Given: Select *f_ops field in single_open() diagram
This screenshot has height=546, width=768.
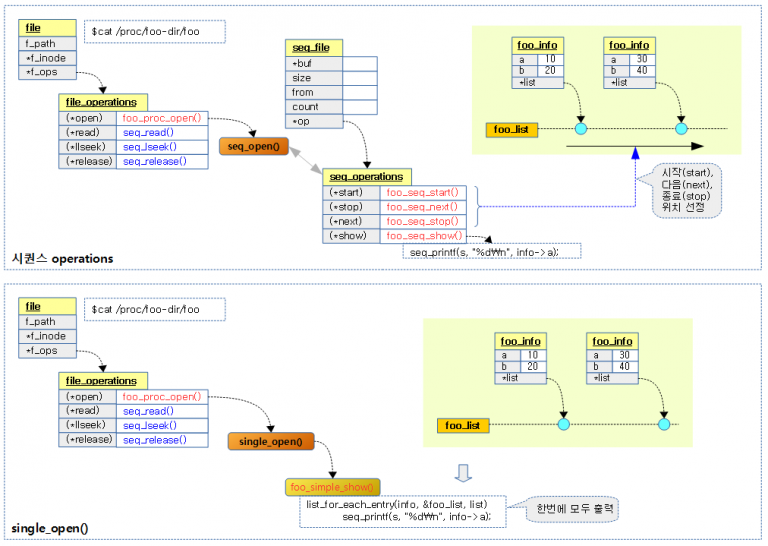Looking at the screenshot, I should (x=48, y=351).
